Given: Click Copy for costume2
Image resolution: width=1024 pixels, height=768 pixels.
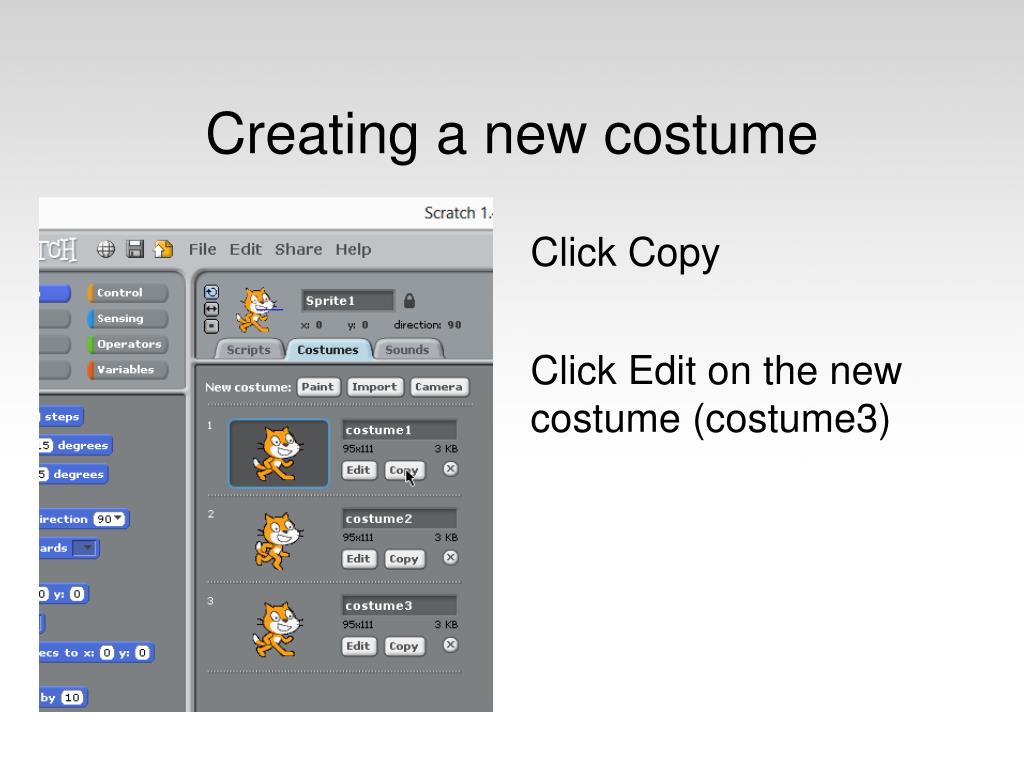Looking at the screenshot, I should click(x=404, y=558).
